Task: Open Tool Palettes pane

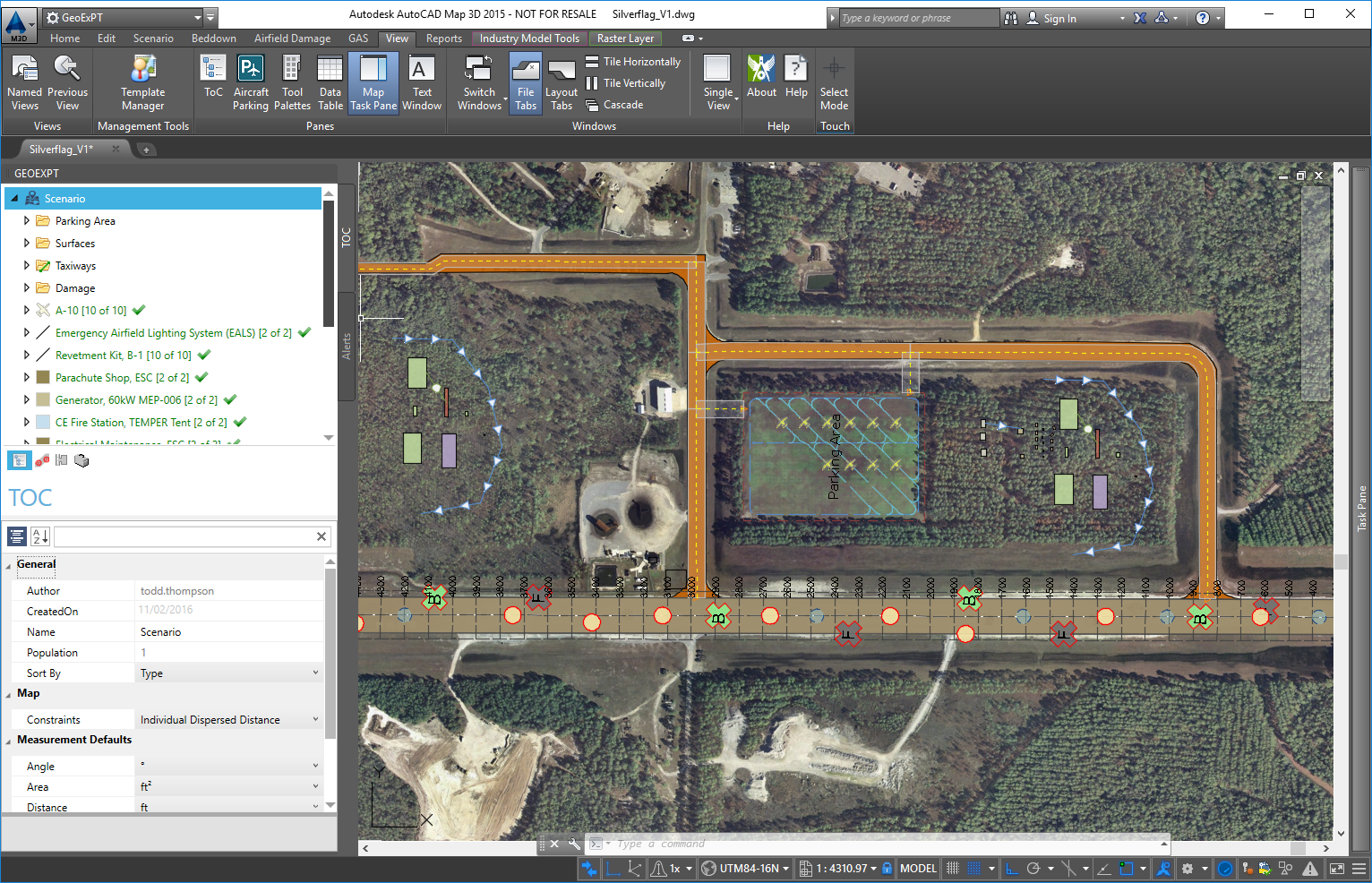Action: [292, 82]
